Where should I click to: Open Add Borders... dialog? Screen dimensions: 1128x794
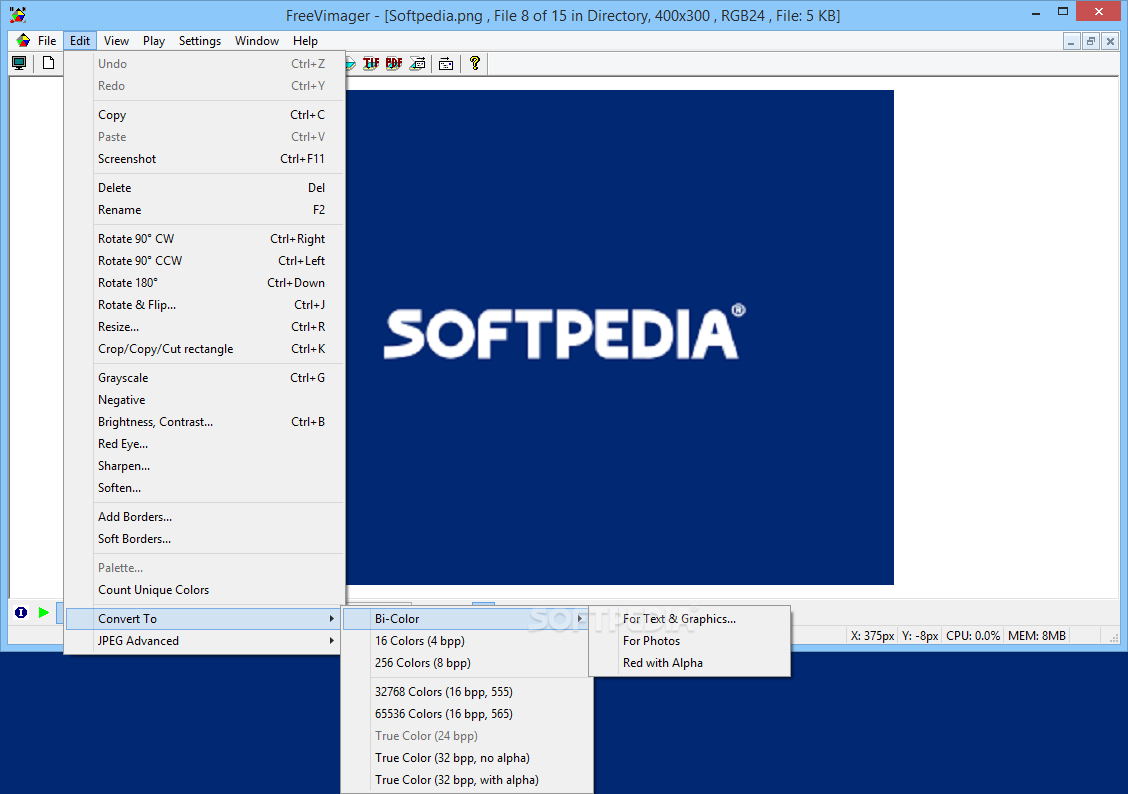point(205,517)
